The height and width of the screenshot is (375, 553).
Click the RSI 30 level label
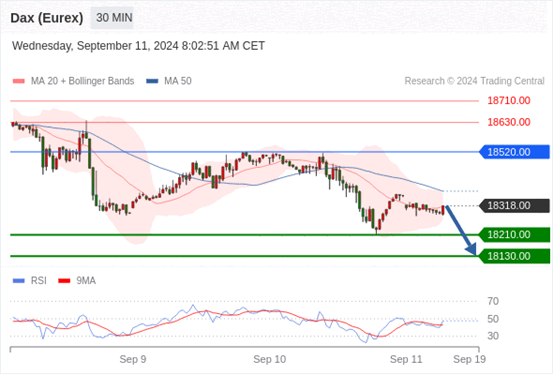coord(493,336)
